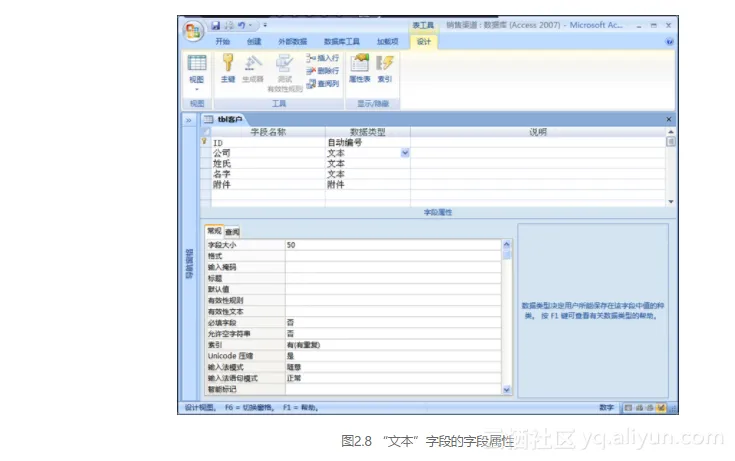The width and height of the screenshot is (735, 461).
Task: Click the 允许空字符串 property value
Action: pyautogui.click(x=393, y=334)
